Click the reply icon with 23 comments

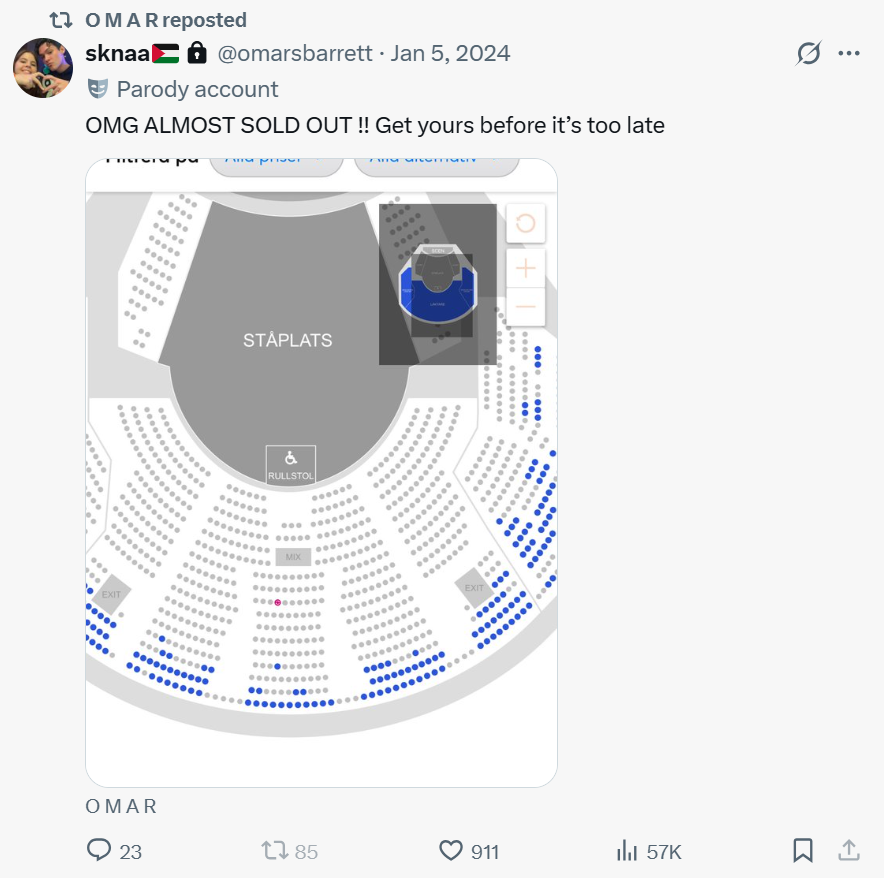point(99,850)
